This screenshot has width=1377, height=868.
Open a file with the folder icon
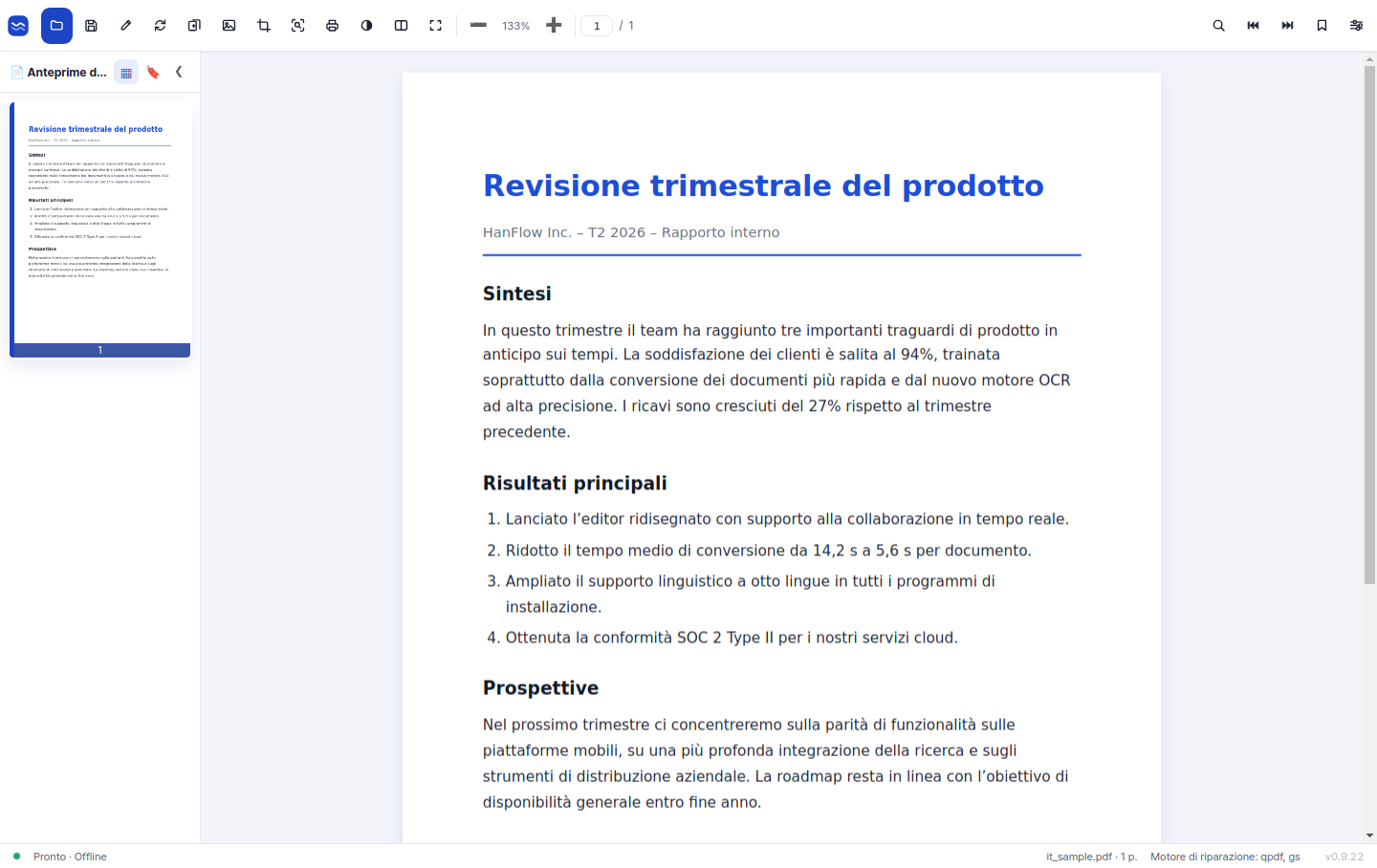tap(56, 26)
